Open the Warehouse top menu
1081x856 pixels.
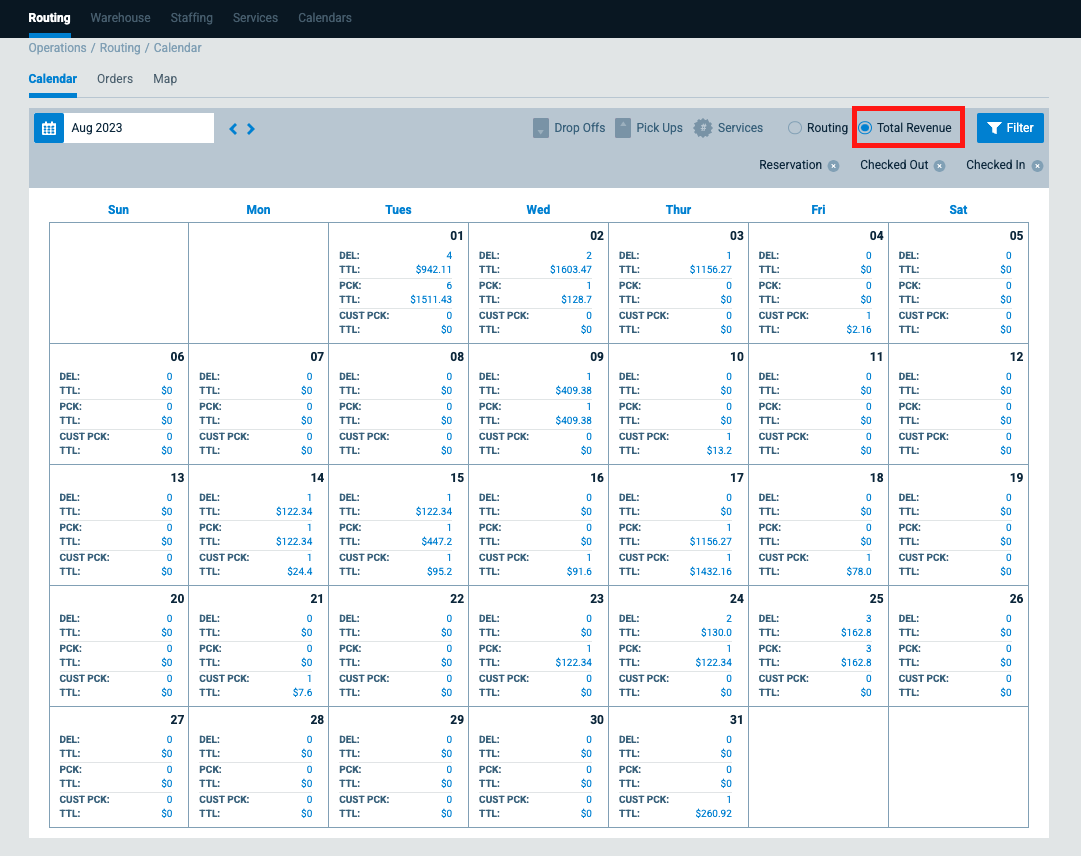coord(120,18)
